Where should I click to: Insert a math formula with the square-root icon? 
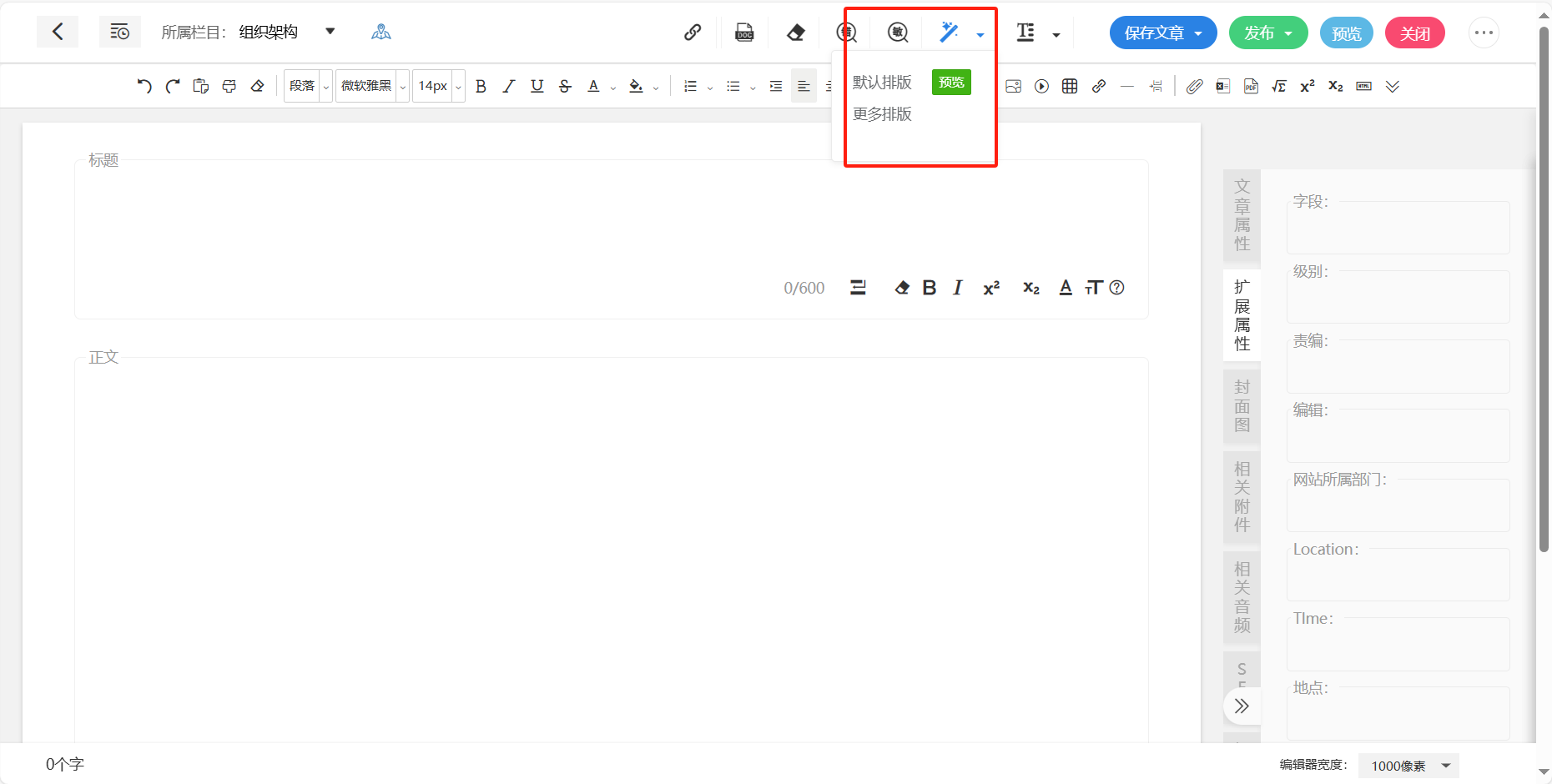[x=1278, y=86]
